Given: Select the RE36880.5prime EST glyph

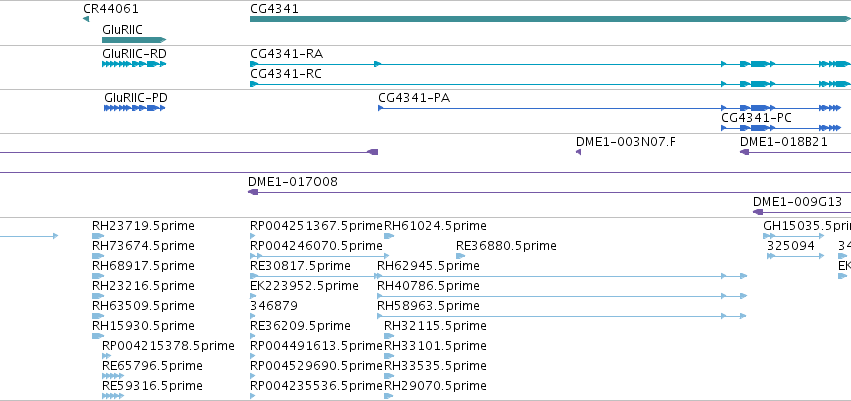Looking at the screenshot, I should [x=460, y=256].
